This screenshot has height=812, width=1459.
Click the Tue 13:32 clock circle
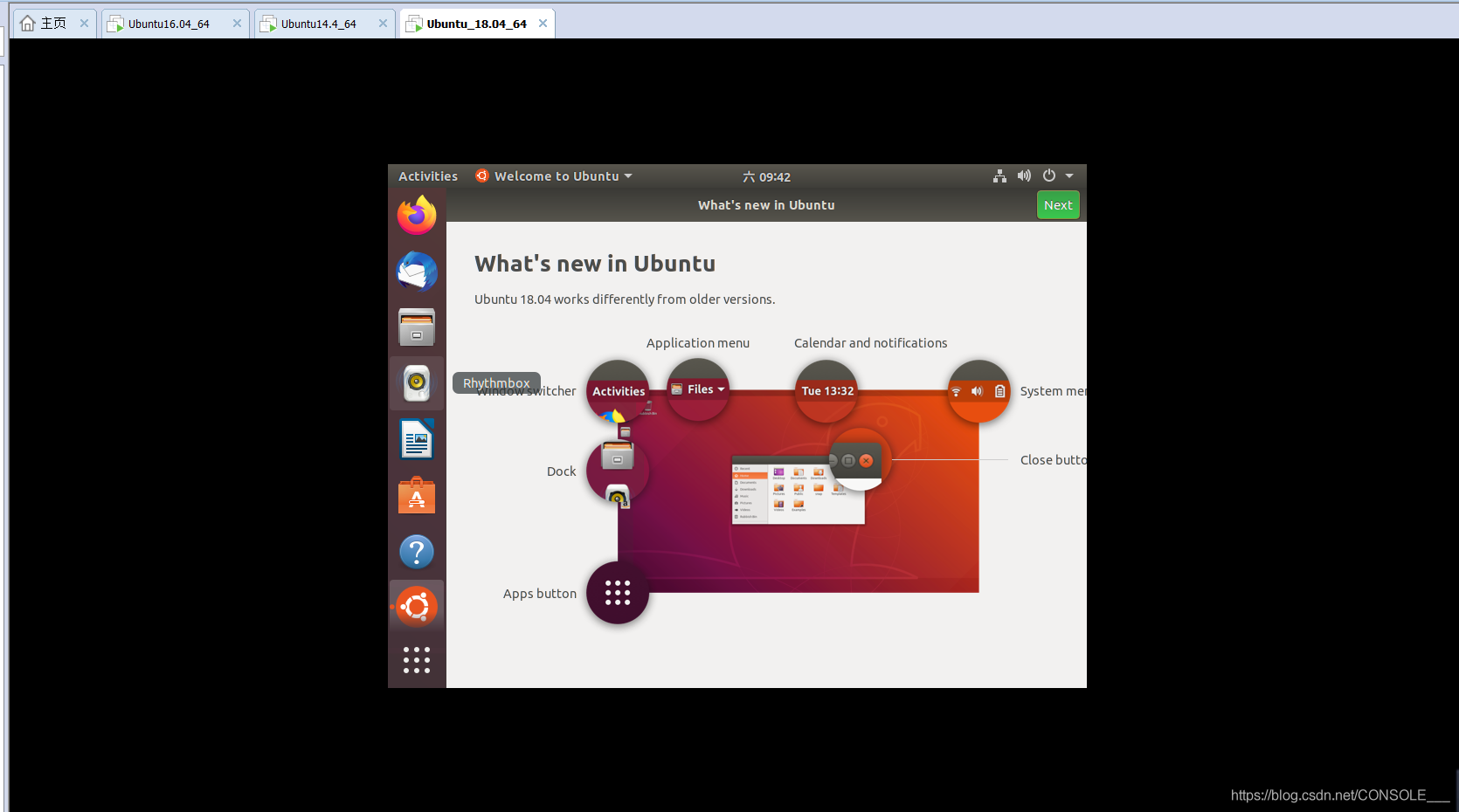[826, 391]
